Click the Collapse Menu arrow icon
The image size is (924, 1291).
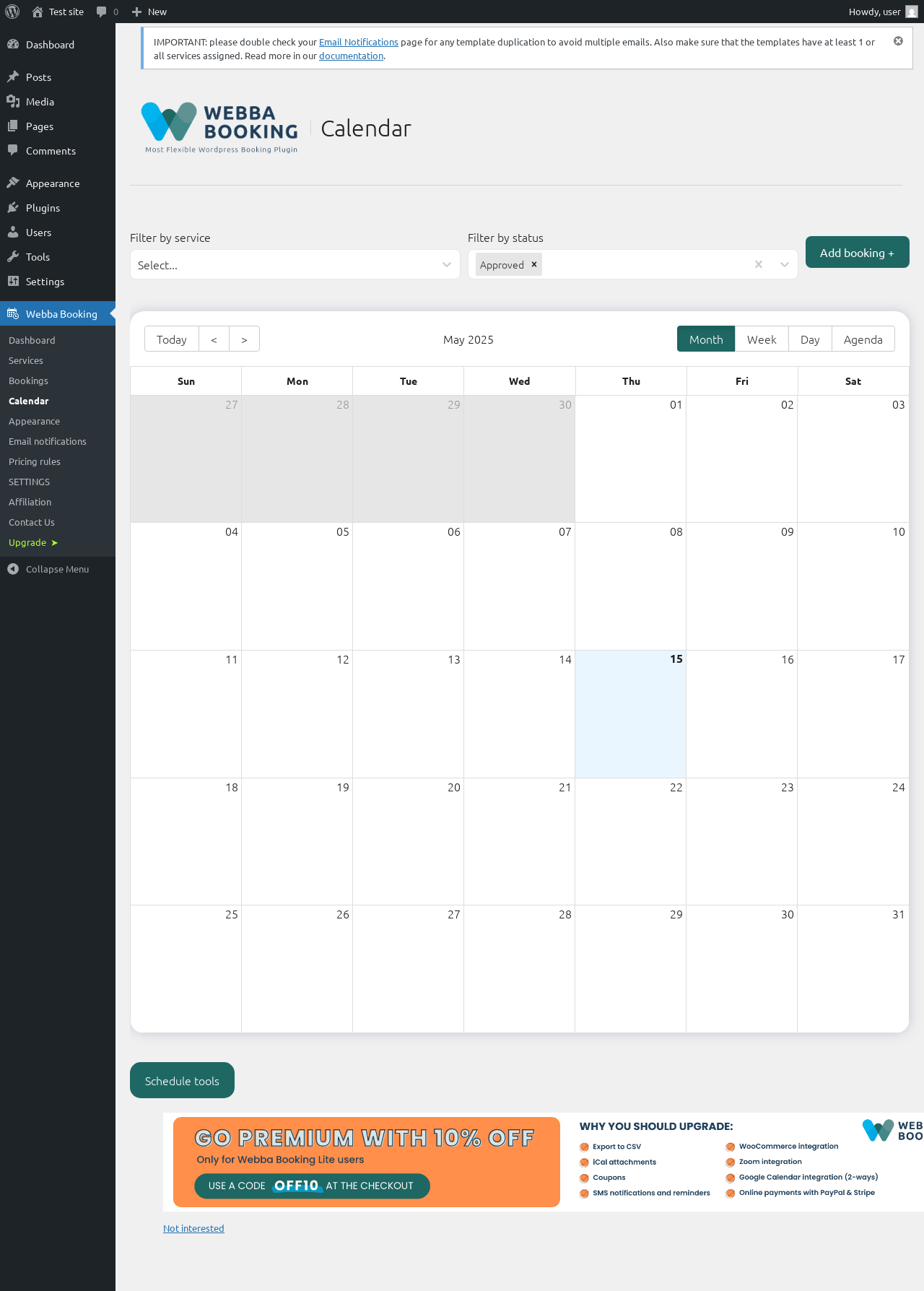point(13,569)
